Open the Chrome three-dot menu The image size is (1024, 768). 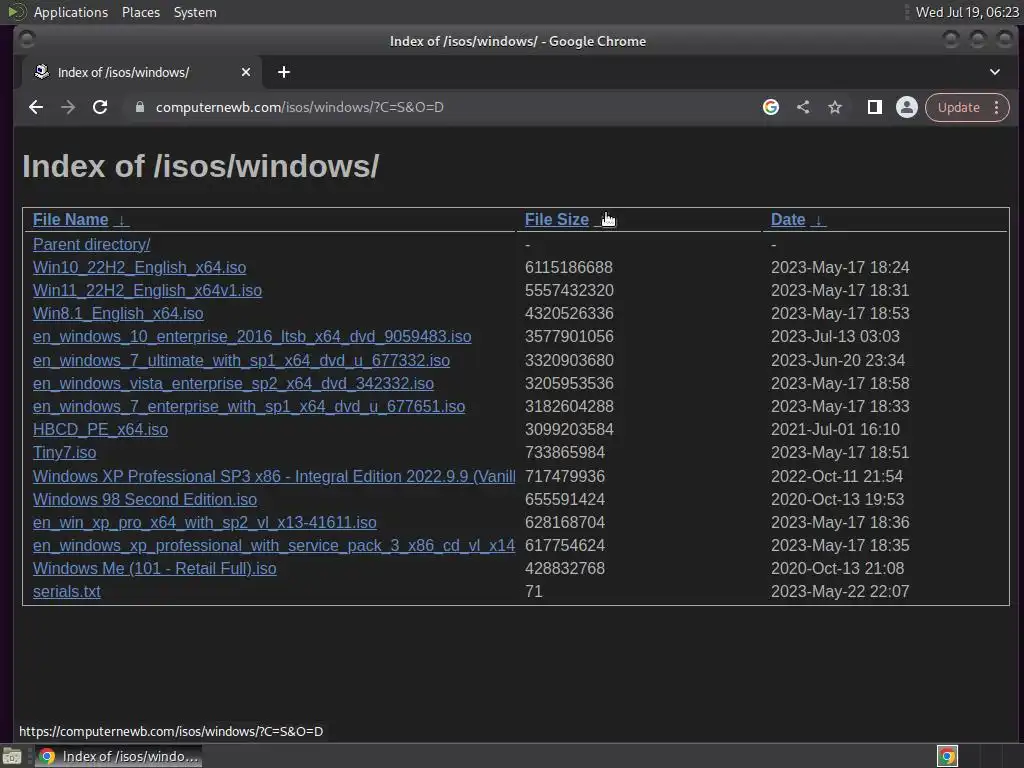click(x=997, y=107)
